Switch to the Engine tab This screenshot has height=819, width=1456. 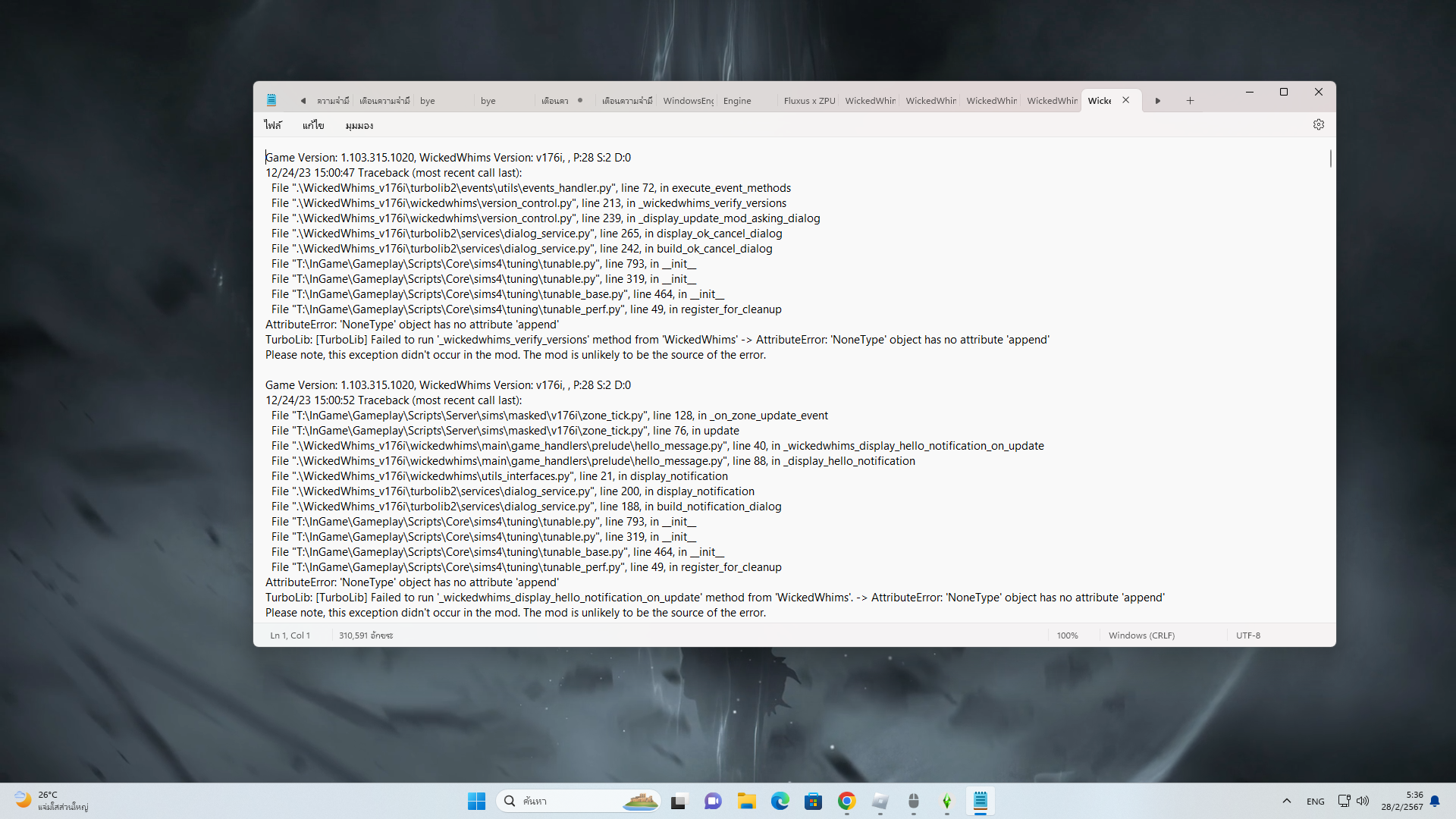pyautogui.click(x=747, y=101)
